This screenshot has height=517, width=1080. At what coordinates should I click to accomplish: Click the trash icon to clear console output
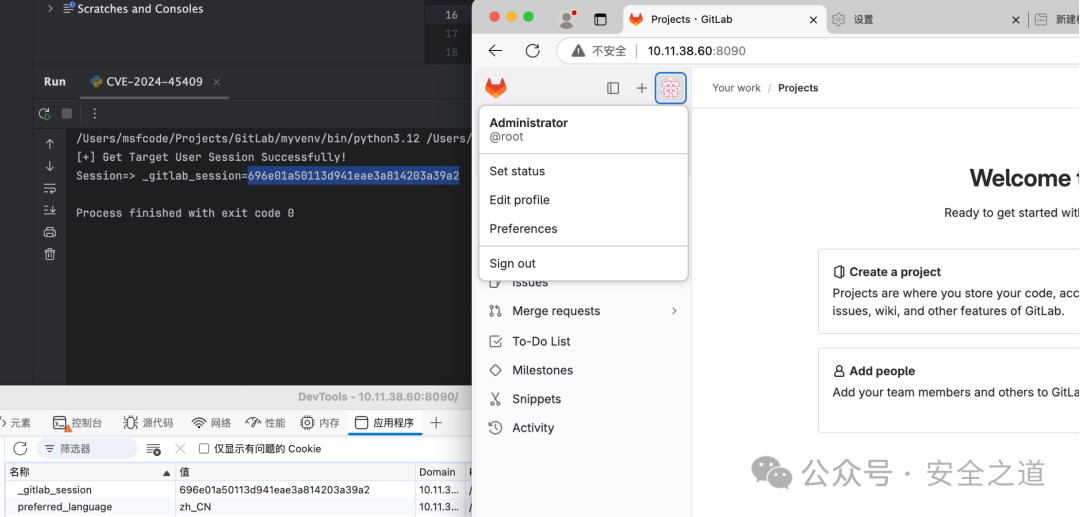[x=50, y=254]
